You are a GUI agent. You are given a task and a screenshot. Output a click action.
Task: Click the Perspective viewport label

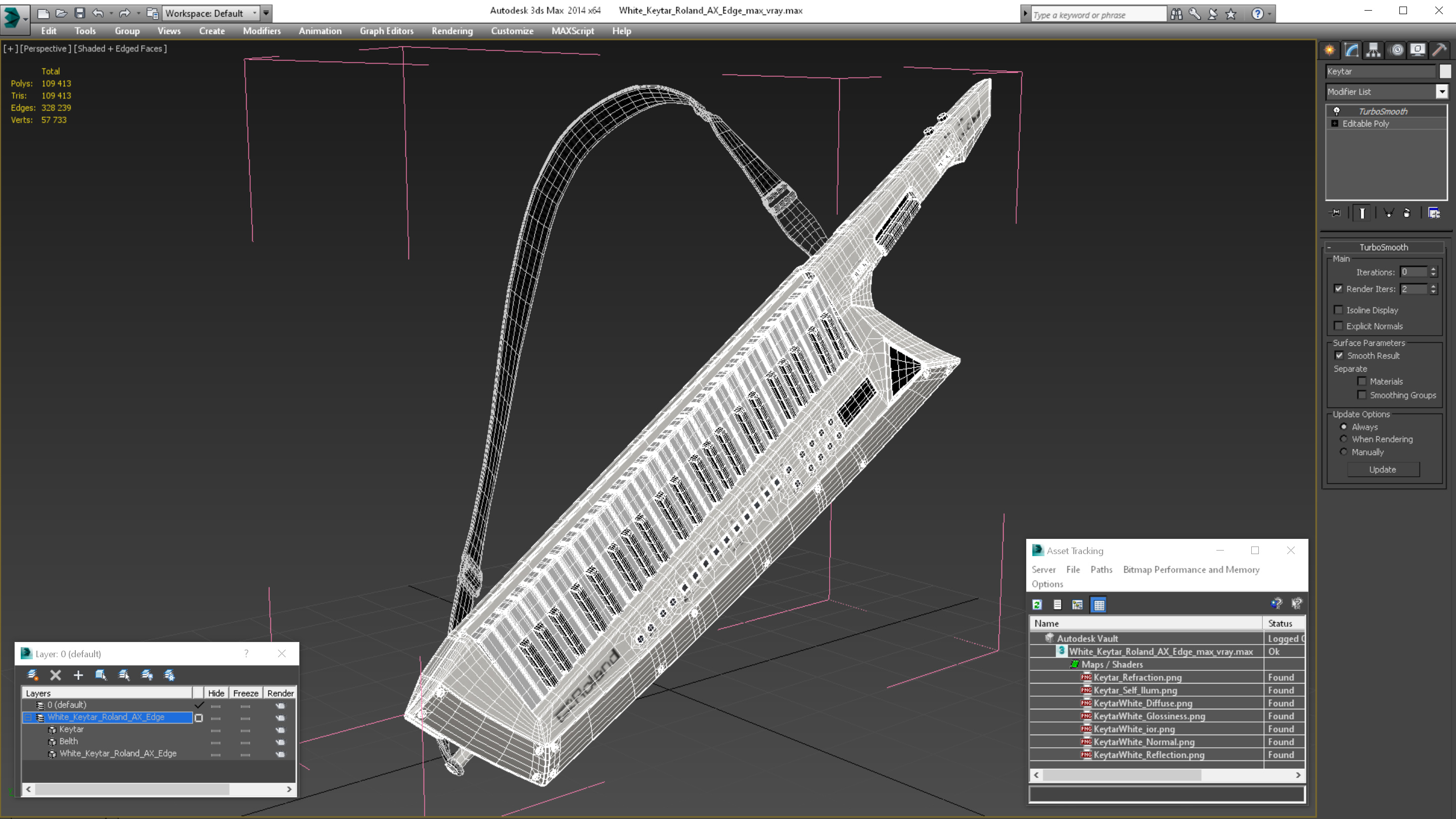(x=46, y=49)
